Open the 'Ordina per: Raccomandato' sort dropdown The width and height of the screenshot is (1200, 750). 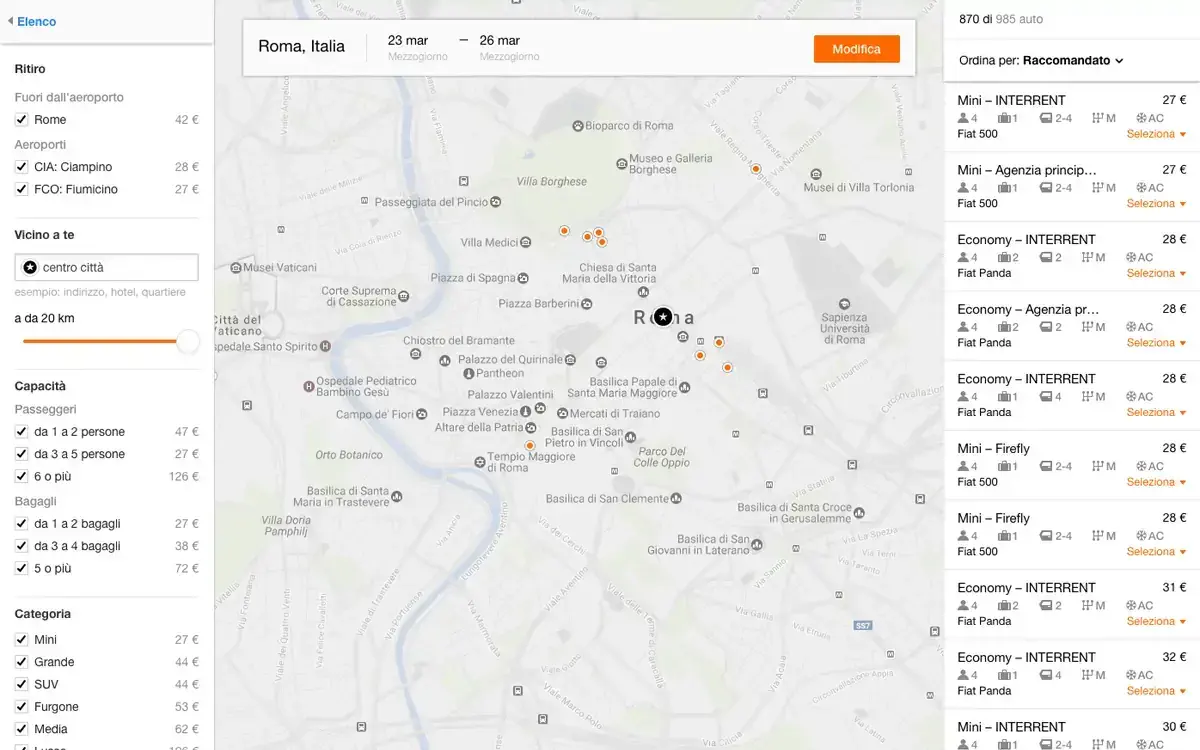(x=1041, y=60)
